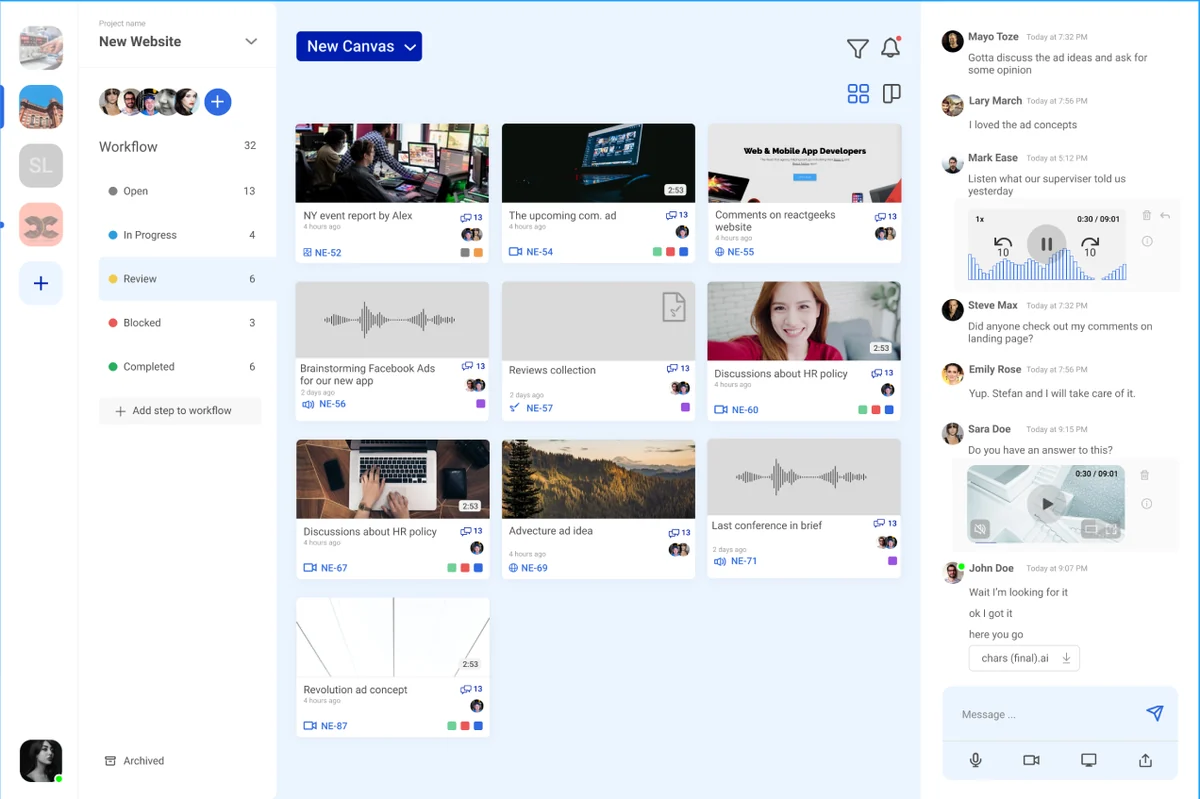Click the send message paper plane icon

coord(1155,713)
